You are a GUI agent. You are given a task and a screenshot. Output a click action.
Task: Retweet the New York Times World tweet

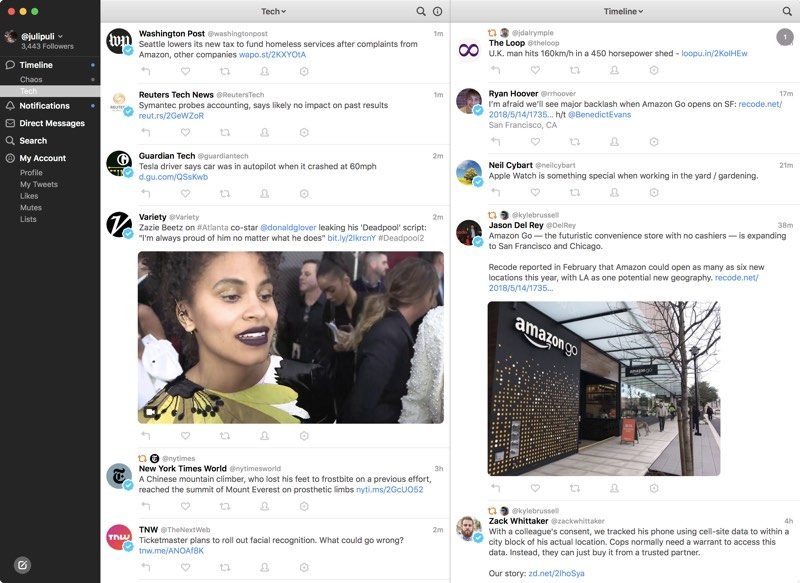coord(225,506)
